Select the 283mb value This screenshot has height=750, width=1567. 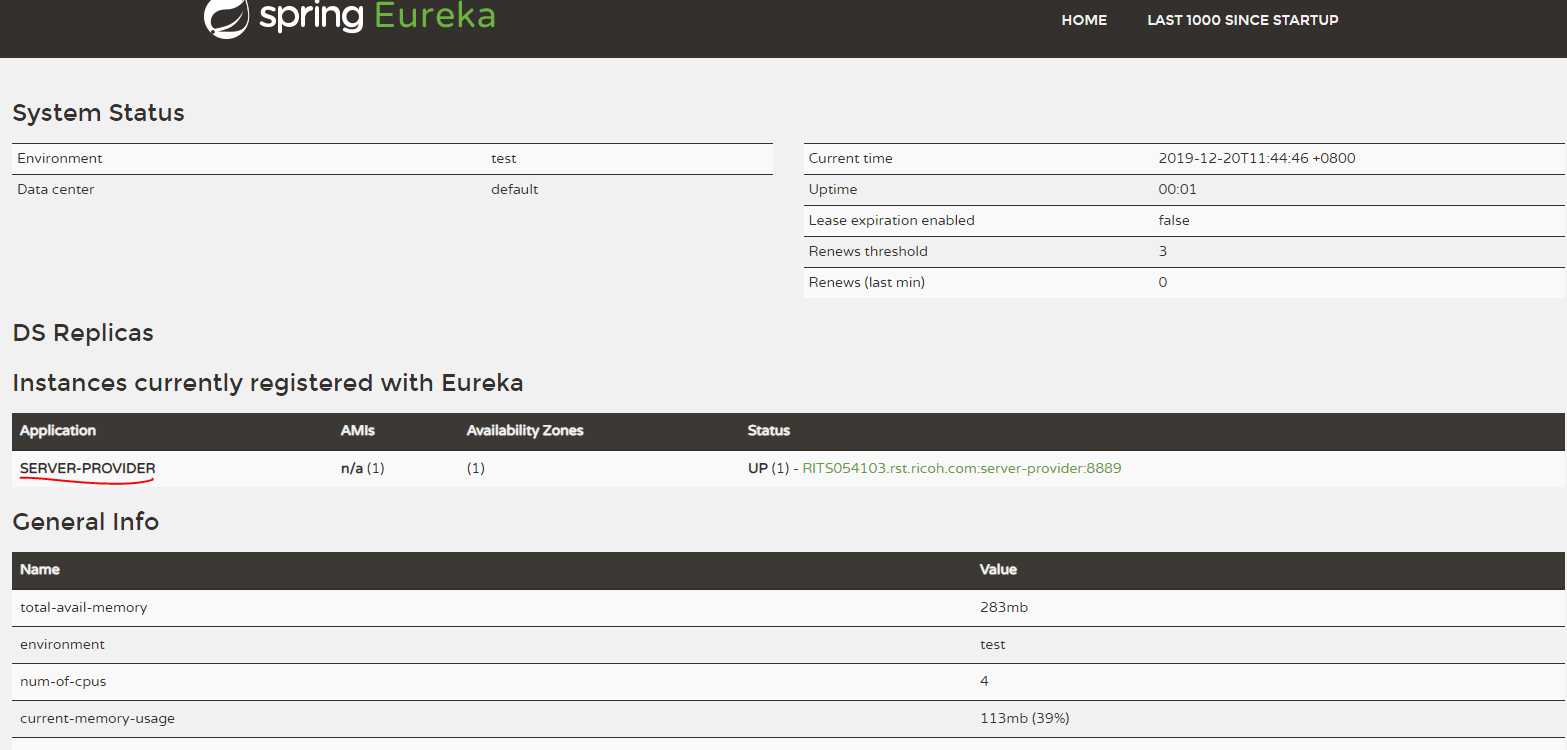(x=1004, y=607)
